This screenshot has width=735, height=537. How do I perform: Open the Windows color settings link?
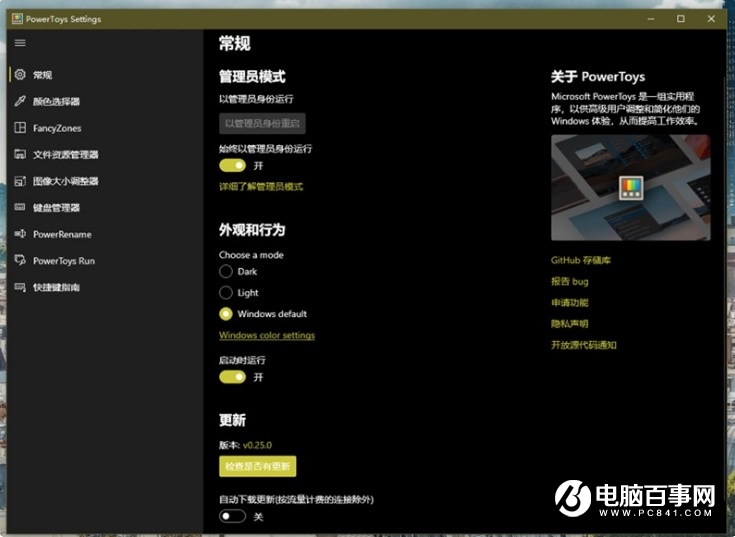point(267,336)
